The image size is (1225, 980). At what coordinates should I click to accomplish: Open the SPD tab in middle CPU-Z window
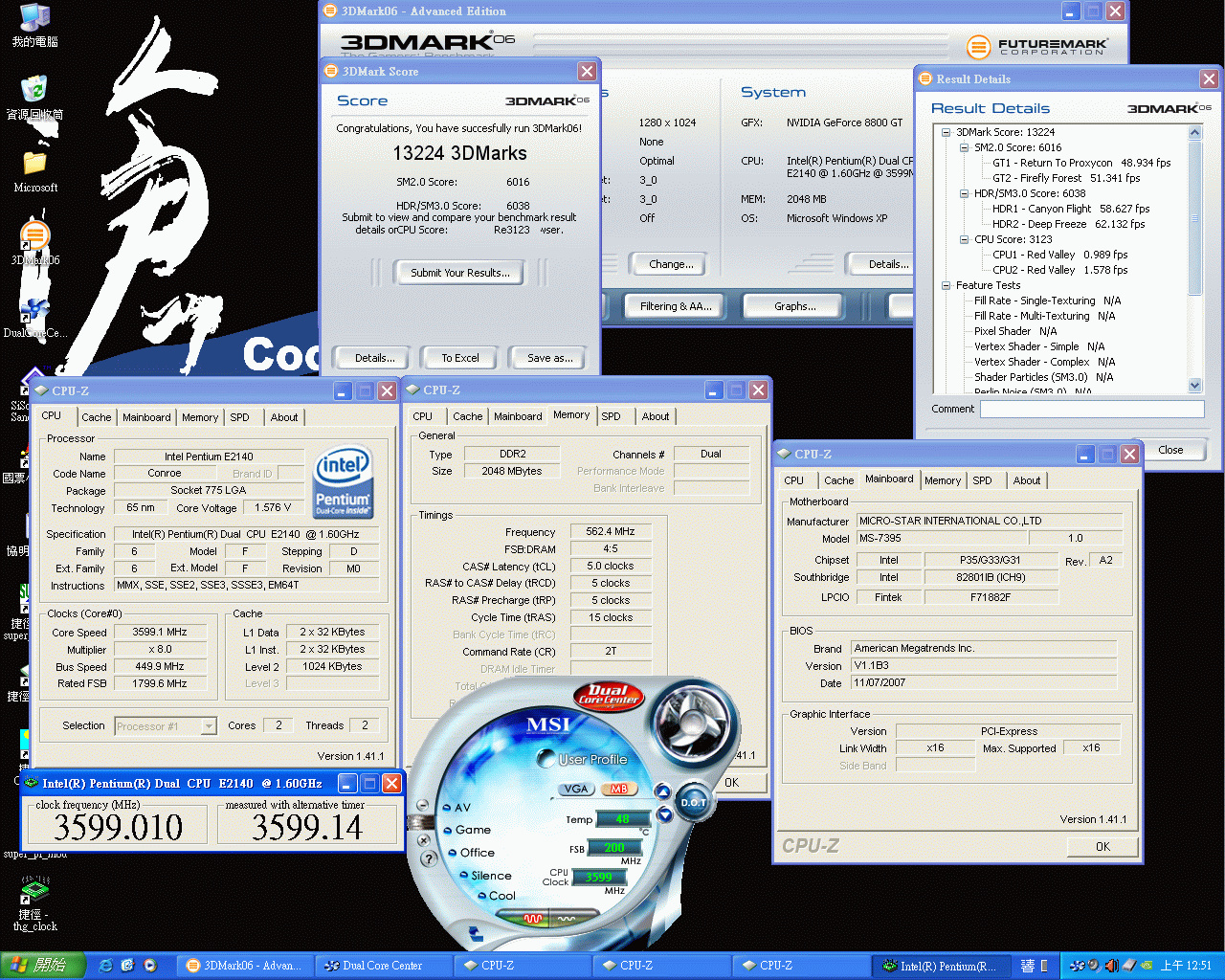[611, 416]
